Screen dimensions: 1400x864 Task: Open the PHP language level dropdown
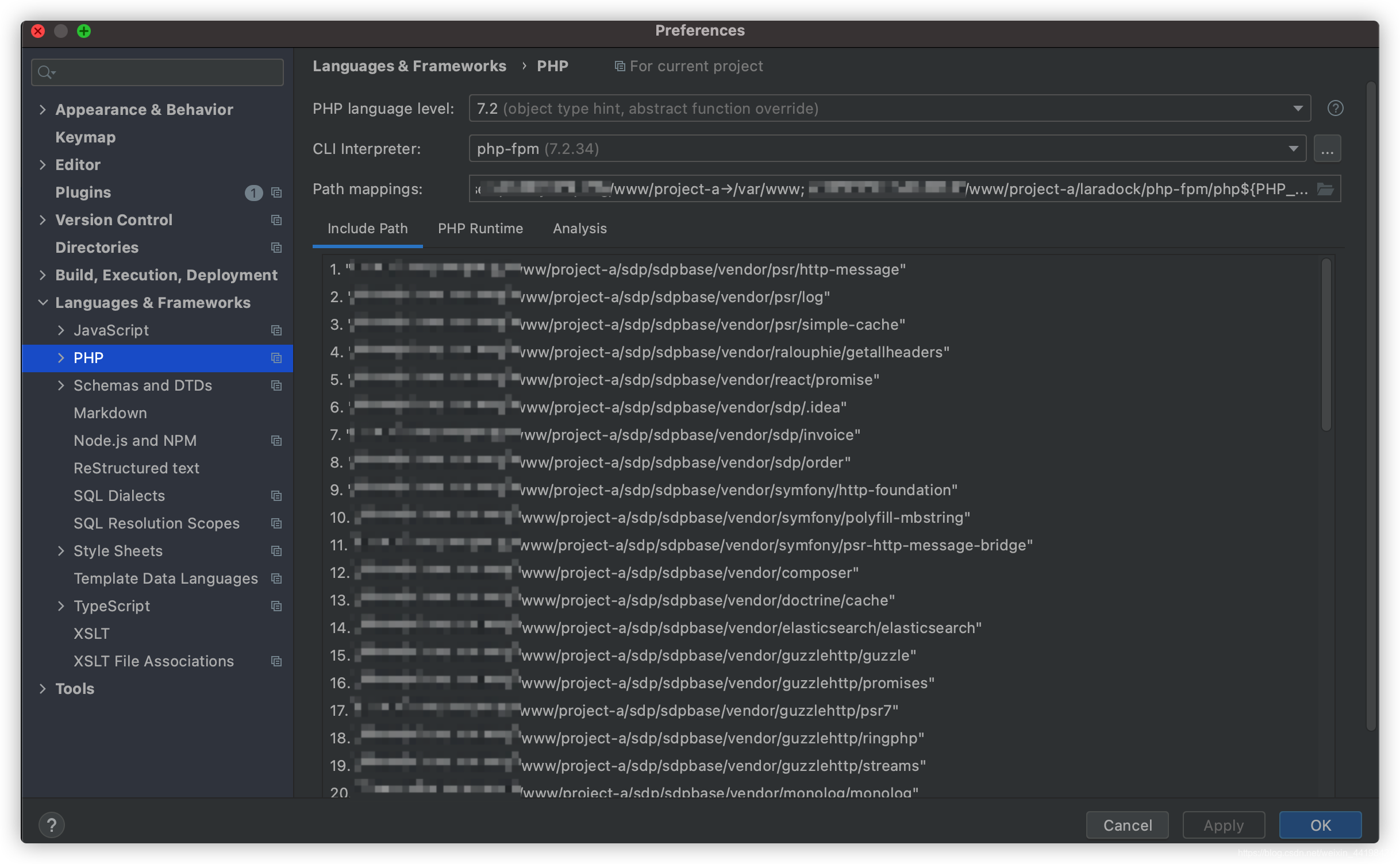[x=1297, y=109]
